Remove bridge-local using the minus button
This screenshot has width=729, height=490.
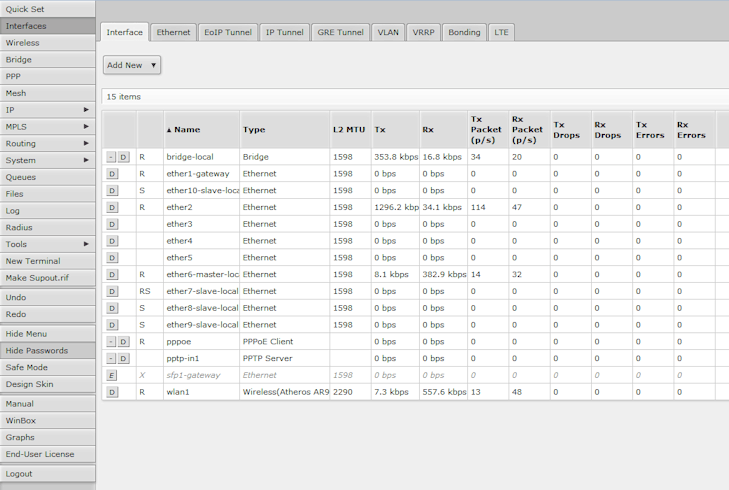(x=111, y=157)
